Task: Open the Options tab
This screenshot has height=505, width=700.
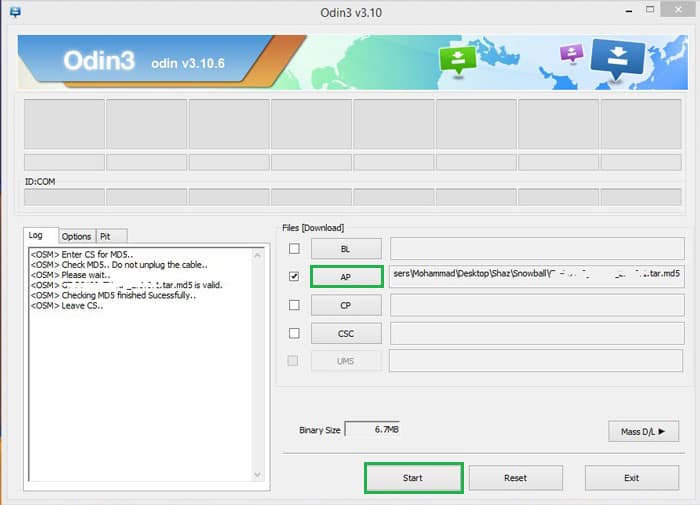Action: [76, 236]
